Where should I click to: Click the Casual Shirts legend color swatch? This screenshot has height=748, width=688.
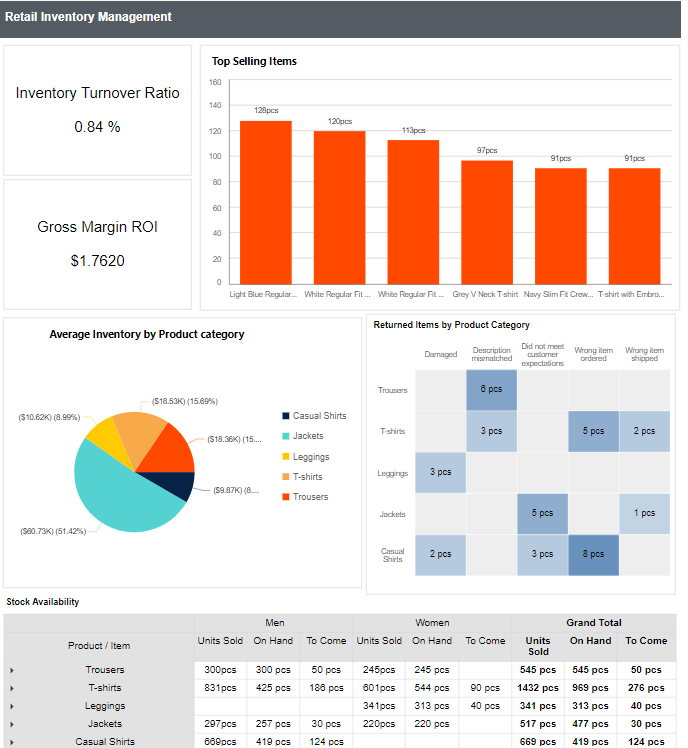click(285, 416)
